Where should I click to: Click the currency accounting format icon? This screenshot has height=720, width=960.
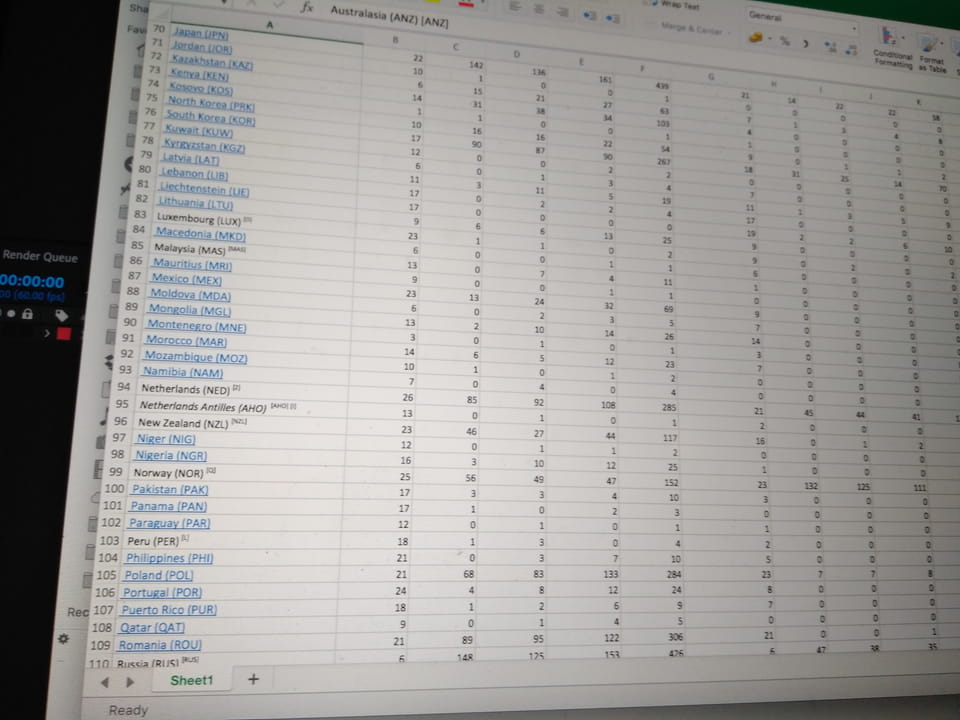(x=757, y=39)
